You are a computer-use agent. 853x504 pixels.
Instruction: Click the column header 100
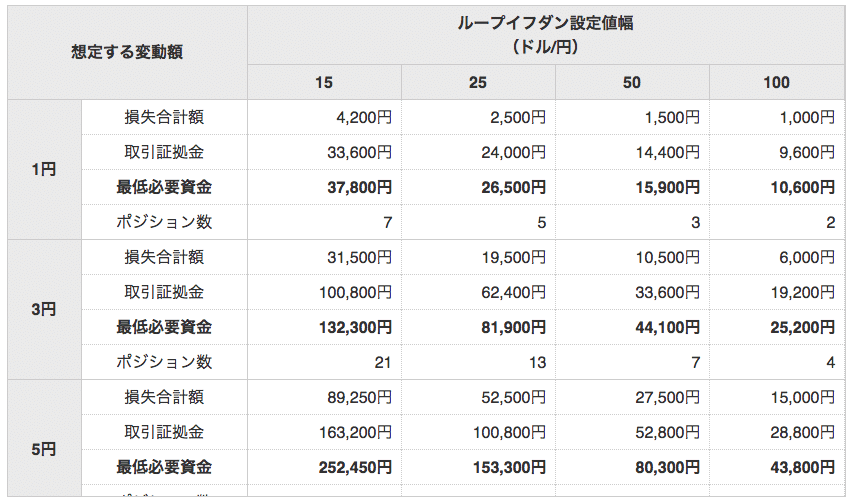(x=777, y=82)
